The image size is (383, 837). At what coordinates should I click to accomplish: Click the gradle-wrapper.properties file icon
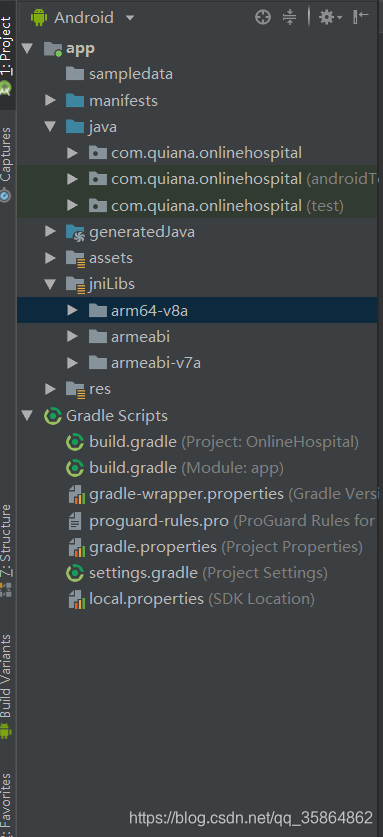76,495
